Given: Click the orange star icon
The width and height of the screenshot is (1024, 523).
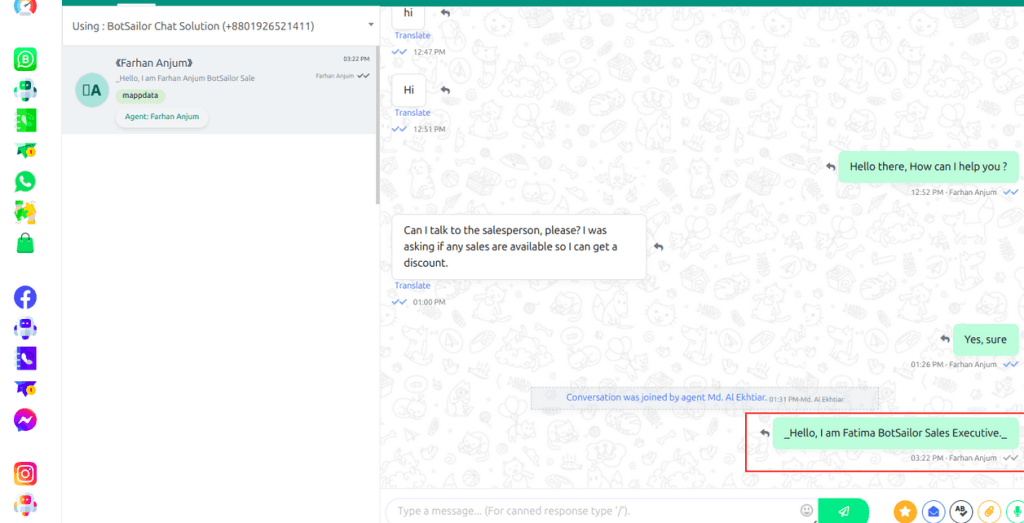Looking at the screenshot, I should [x=904, y=512].
